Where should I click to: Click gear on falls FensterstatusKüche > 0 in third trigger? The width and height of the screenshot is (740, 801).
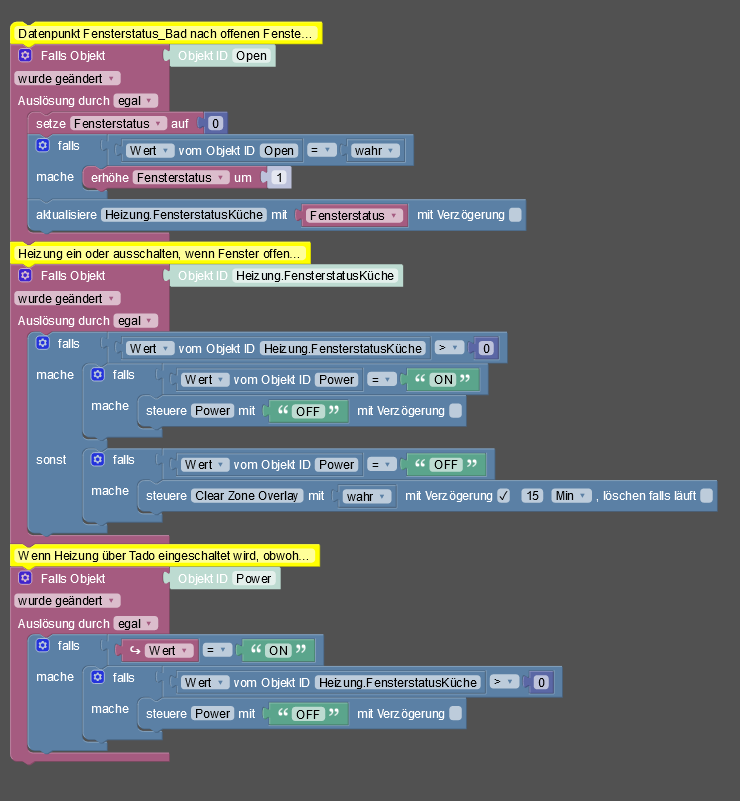98,677
